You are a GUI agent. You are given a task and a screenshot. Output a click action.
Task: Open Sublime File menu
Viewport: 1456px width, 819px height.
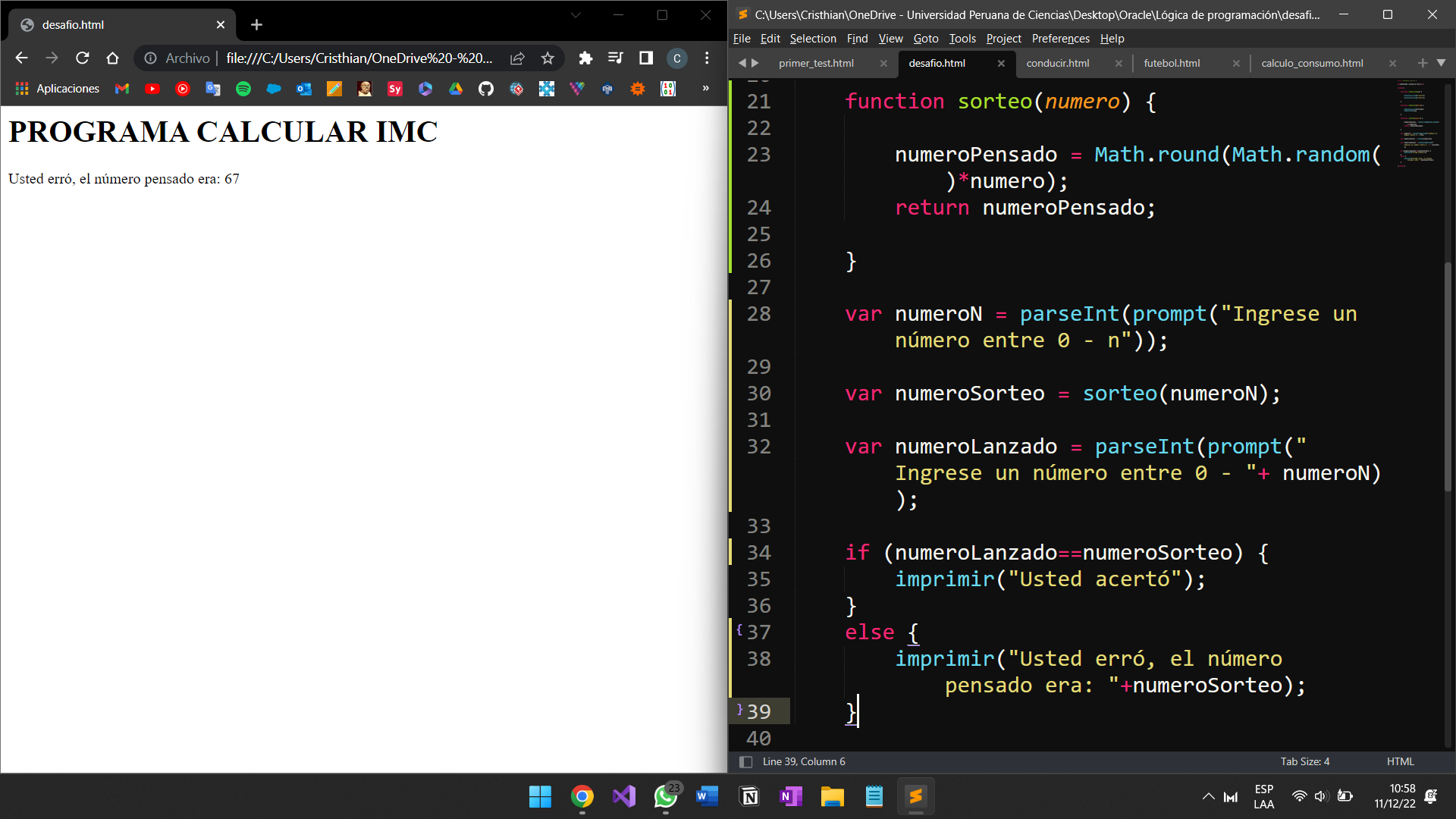[742, 39]
